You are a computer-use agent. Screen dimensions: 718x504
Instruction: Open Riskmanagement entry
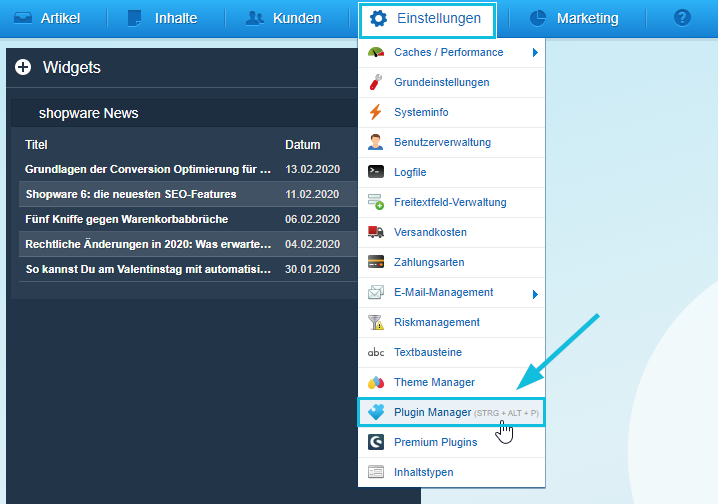pyautogui.click(x=451, y=322)
